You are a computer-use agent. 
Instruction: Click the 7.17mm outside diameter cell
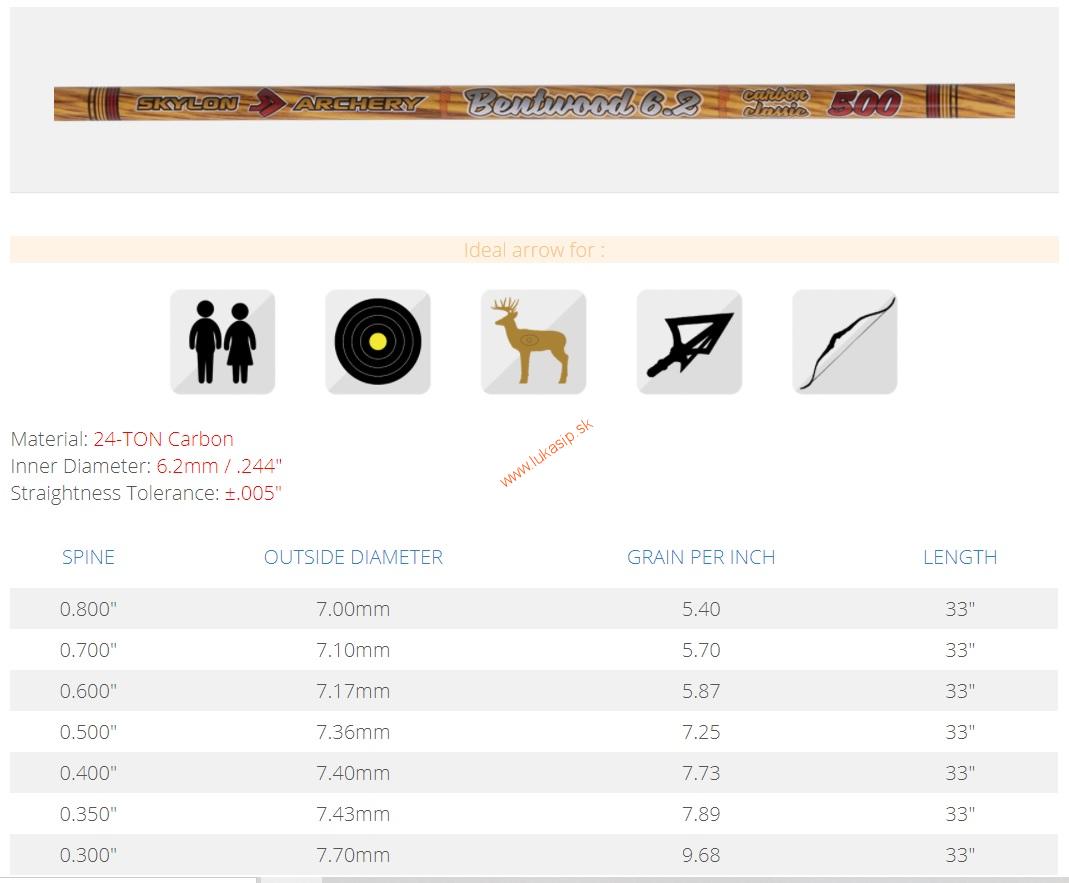tap(353, 691)
